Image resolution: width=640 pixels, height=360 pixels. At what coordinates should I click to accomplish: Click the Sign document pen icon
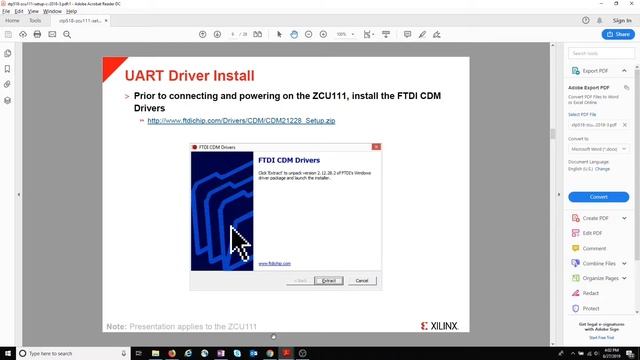[437, 35]
